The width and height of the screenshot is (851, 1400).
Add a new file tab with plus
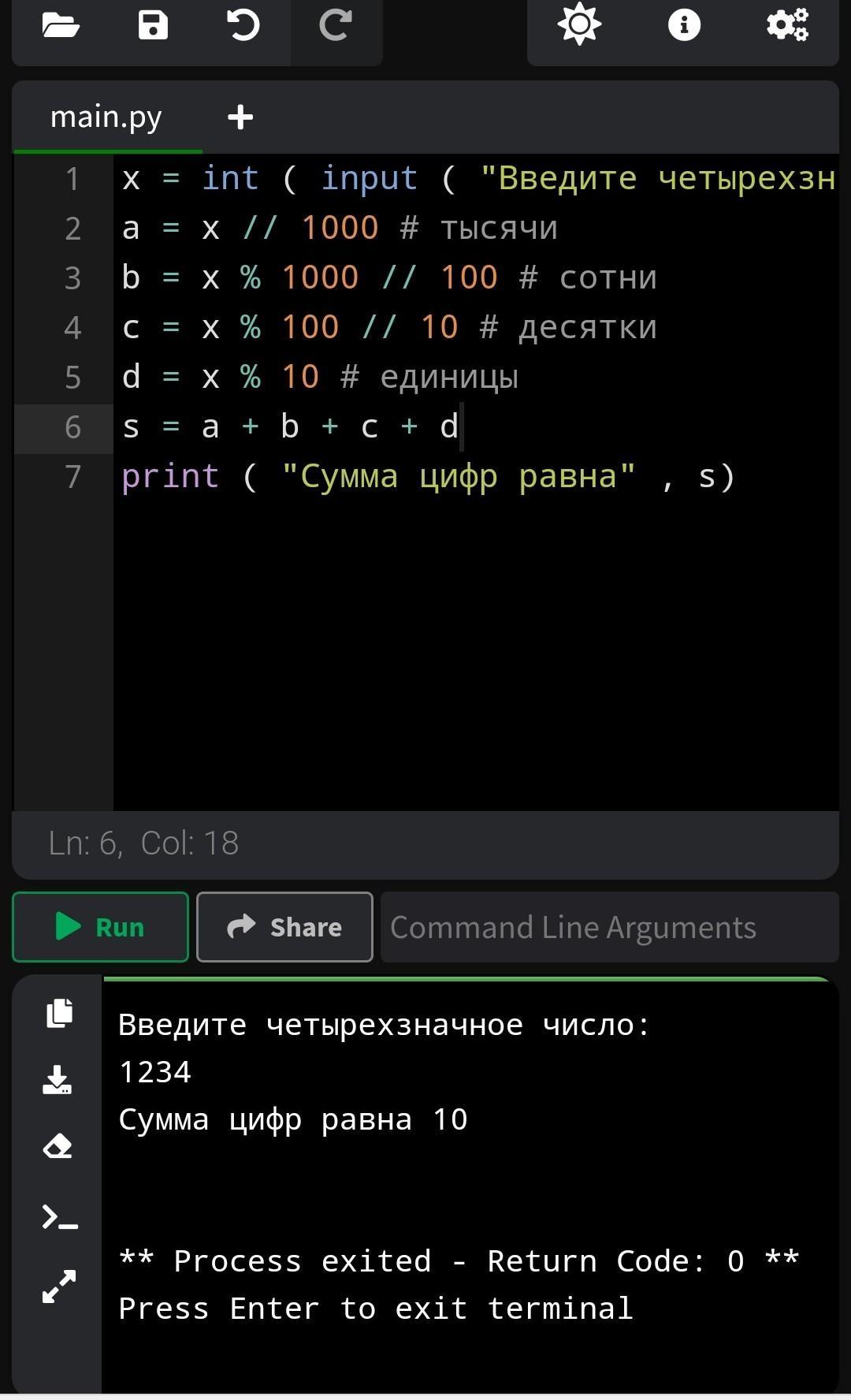(240, 117)
